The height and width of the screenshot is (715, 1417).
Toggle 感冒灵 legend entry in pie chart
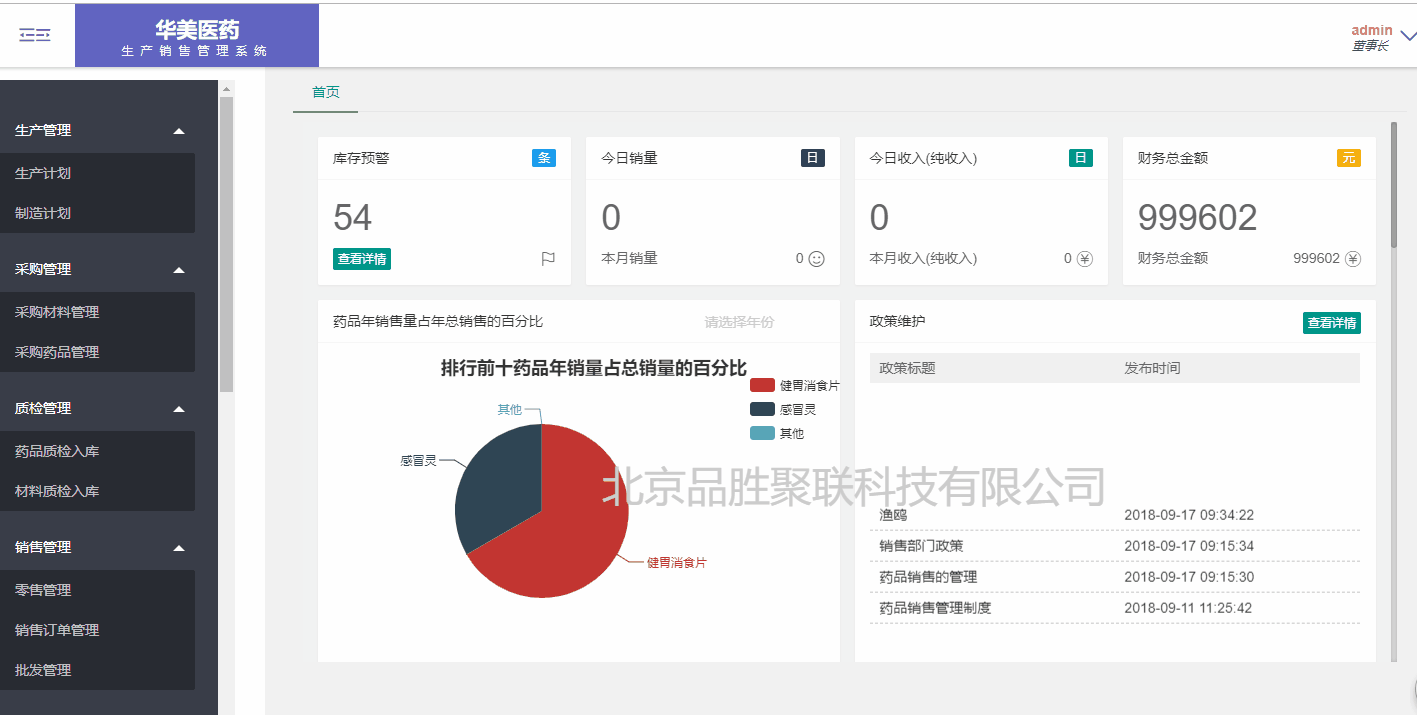point(783,409)
